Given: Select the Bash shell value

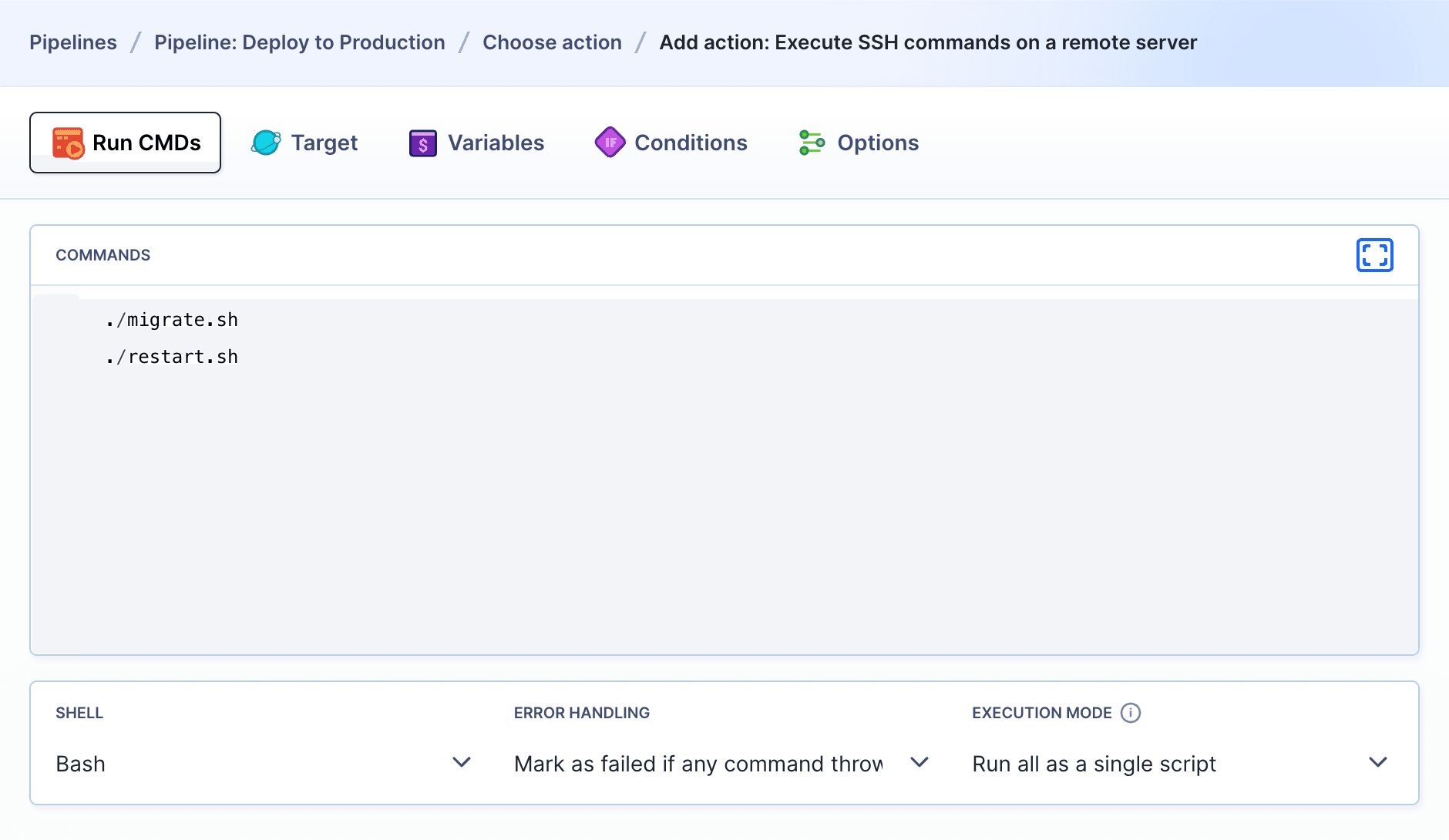Looking at the screenshot, I should [x=79, y=763].
